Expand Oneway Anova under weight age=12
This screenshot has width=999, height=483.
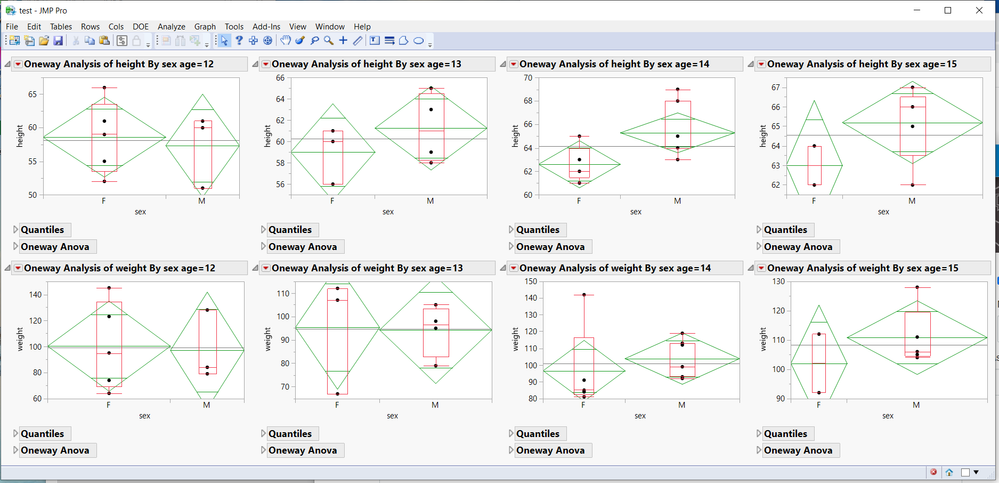[16, 451]
